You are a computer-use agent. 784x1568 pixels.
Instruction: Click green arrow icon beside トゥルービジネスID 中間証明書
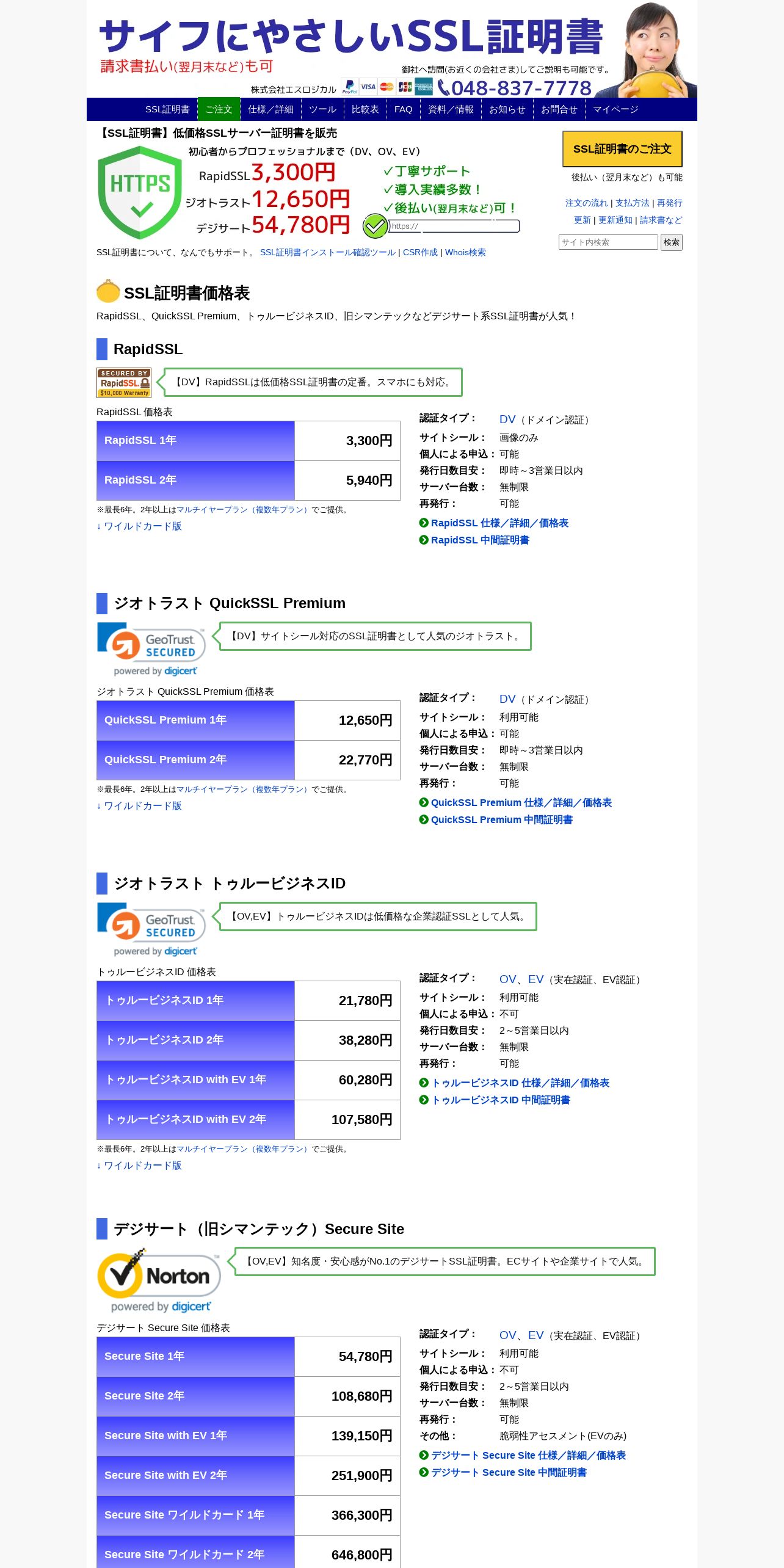424,1100
